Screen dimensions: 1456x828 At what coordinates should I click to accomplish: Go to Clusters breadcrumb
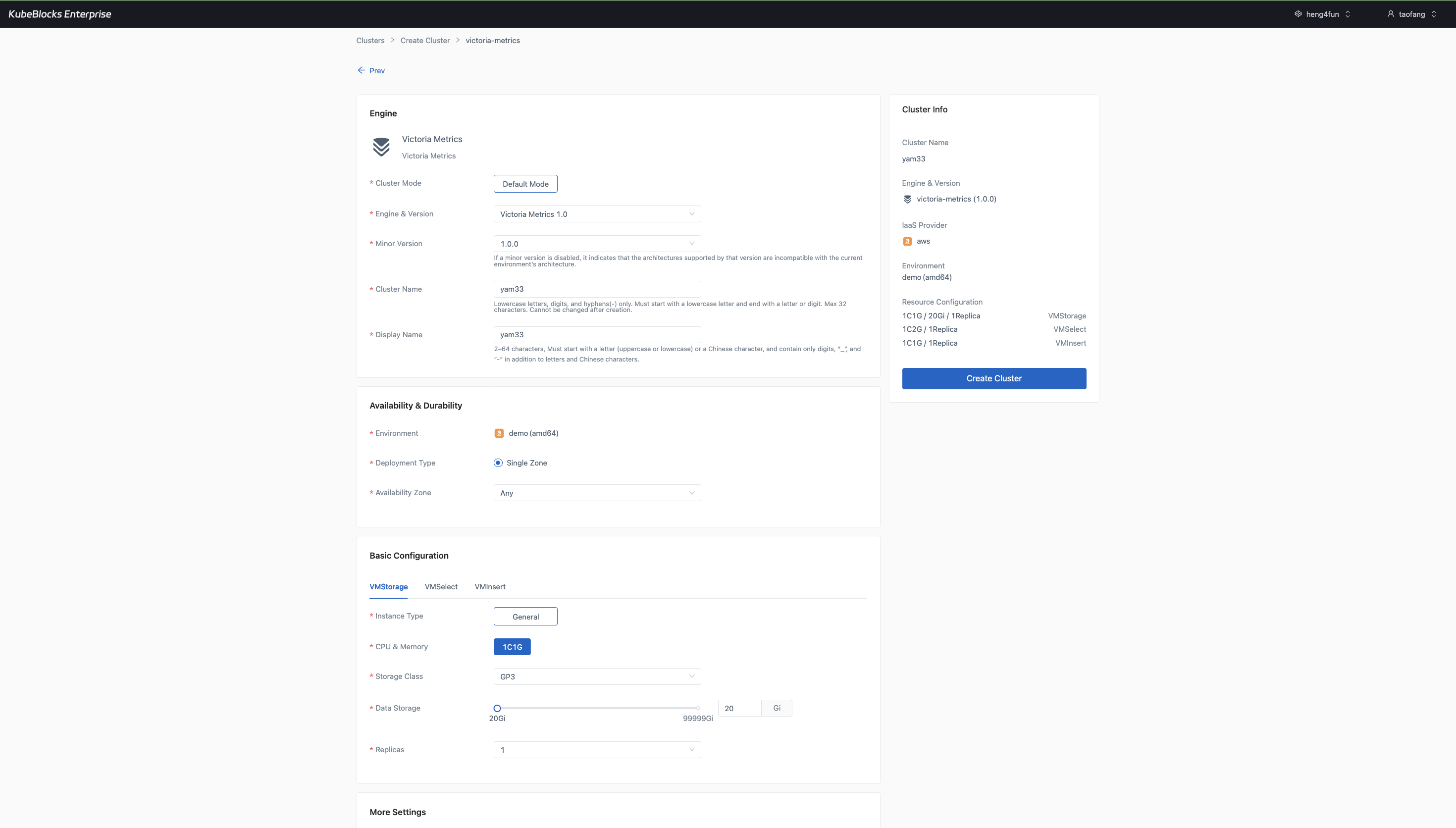tap(370, 41)
